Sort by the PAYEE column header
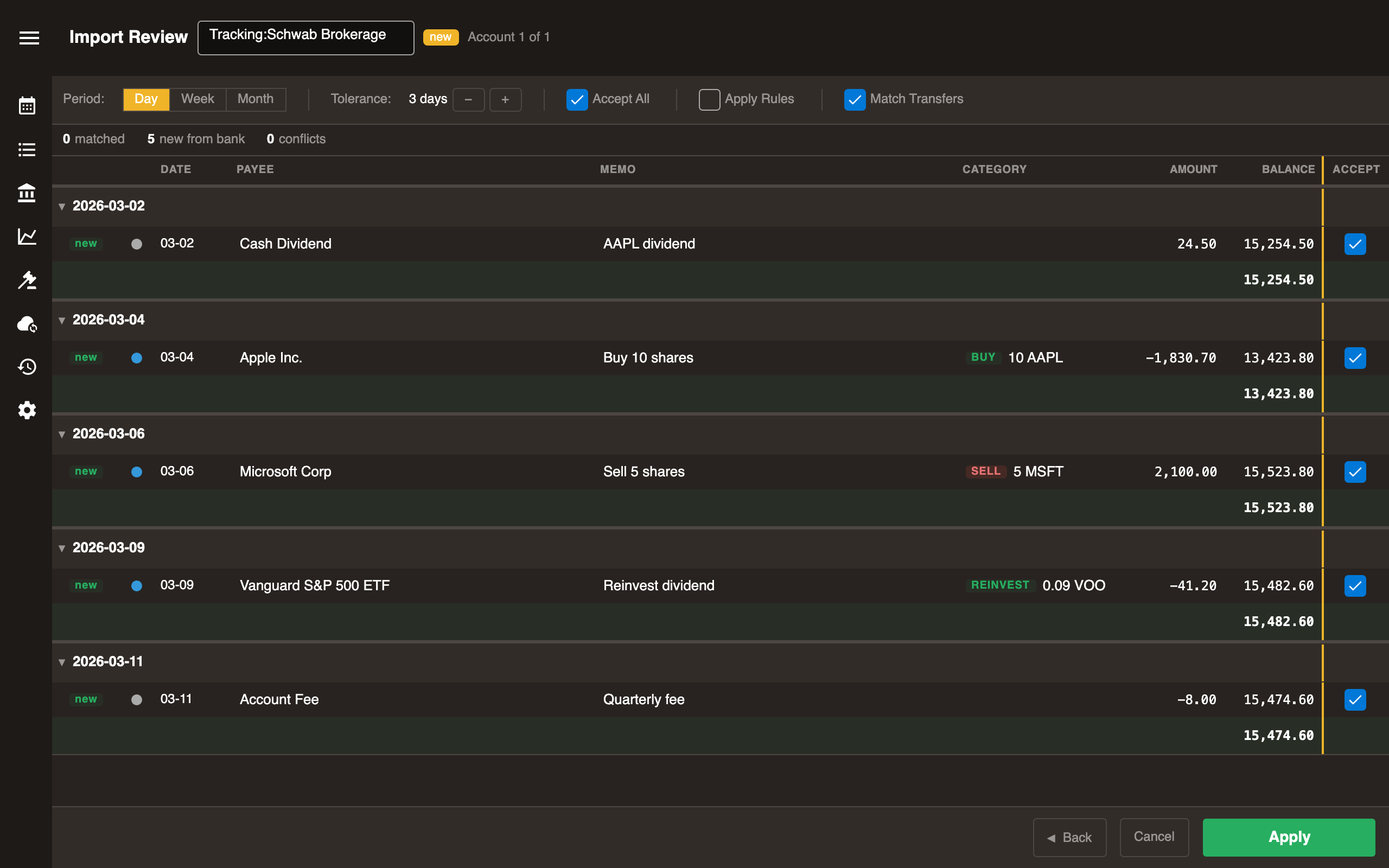 [x=255, y=169]
